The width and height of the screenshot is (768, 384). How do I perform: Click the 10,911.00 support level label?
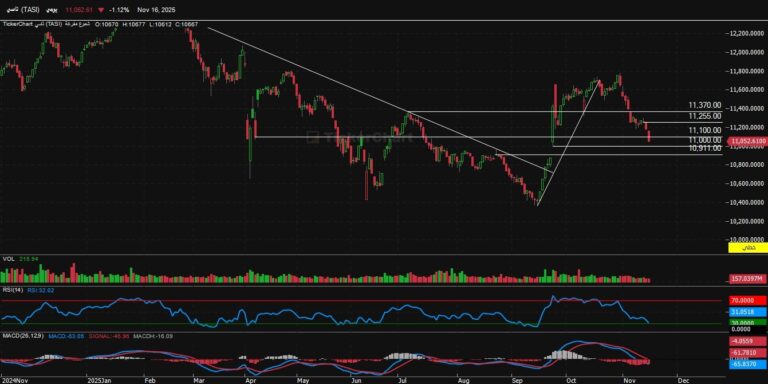point(704,148)
